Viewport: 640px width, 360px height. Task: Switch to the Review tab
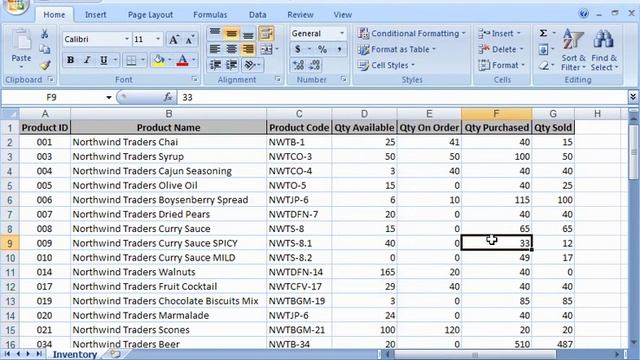tap(300, 15)
